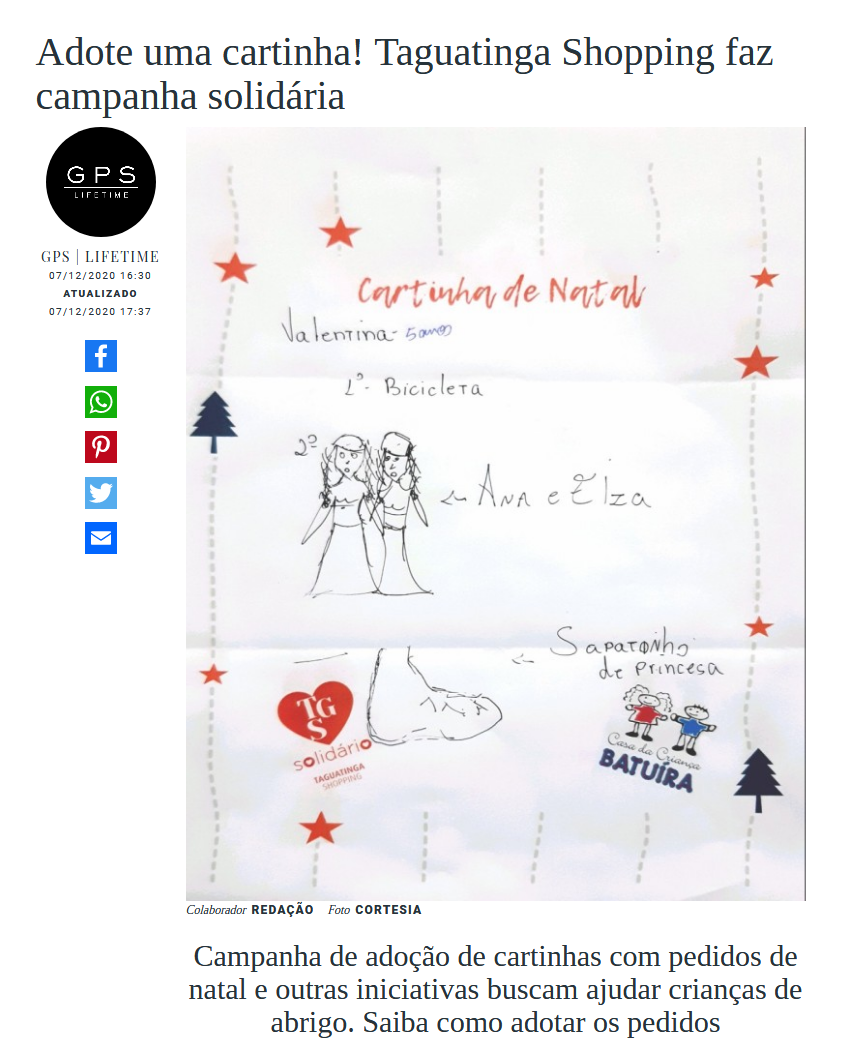Click the ATUALIZADO update label
Image resolution: width=848 pixels, height=1059 pixels.
point(100,294)
